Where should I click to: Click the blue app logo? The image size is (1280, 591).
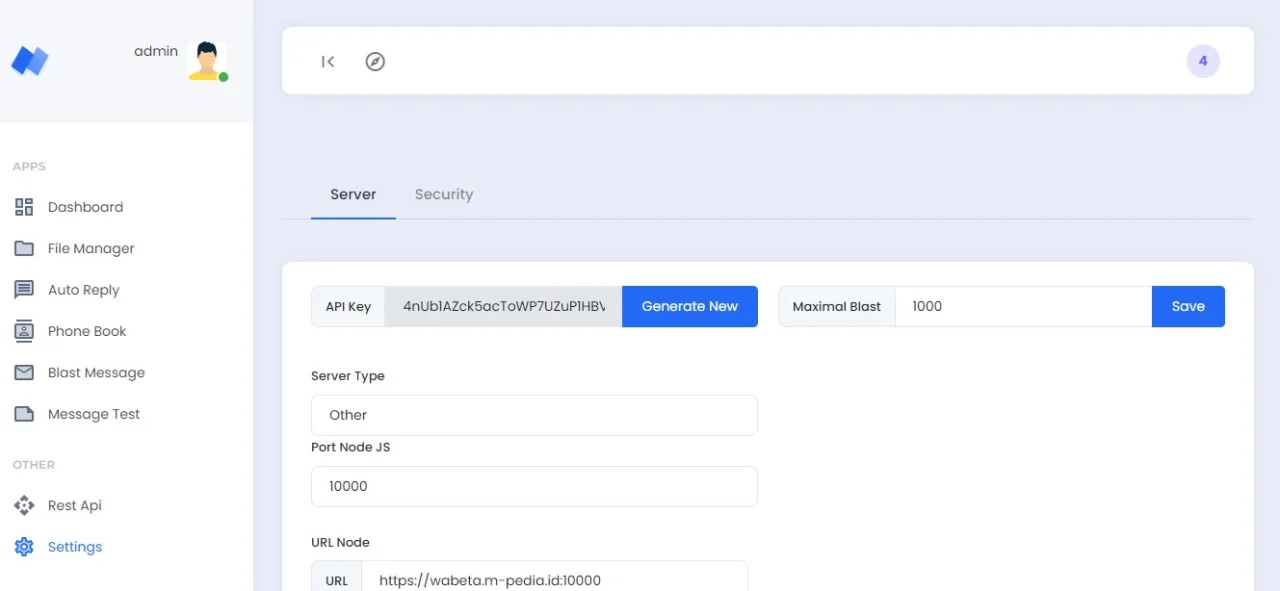[30, 61]
